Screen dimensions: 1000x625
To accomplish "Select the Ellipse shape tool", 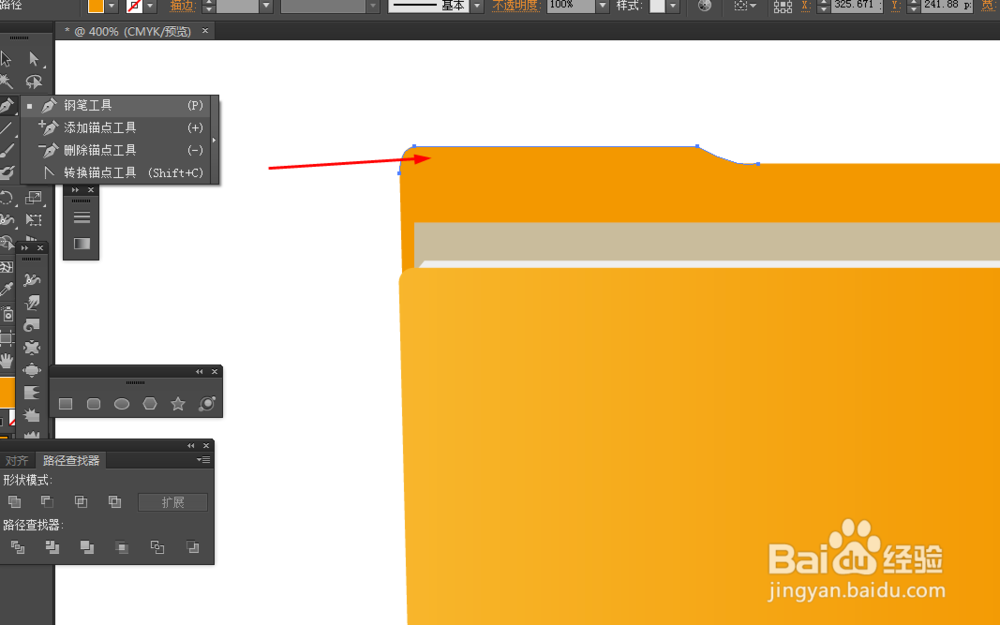I will pos(121,404).
